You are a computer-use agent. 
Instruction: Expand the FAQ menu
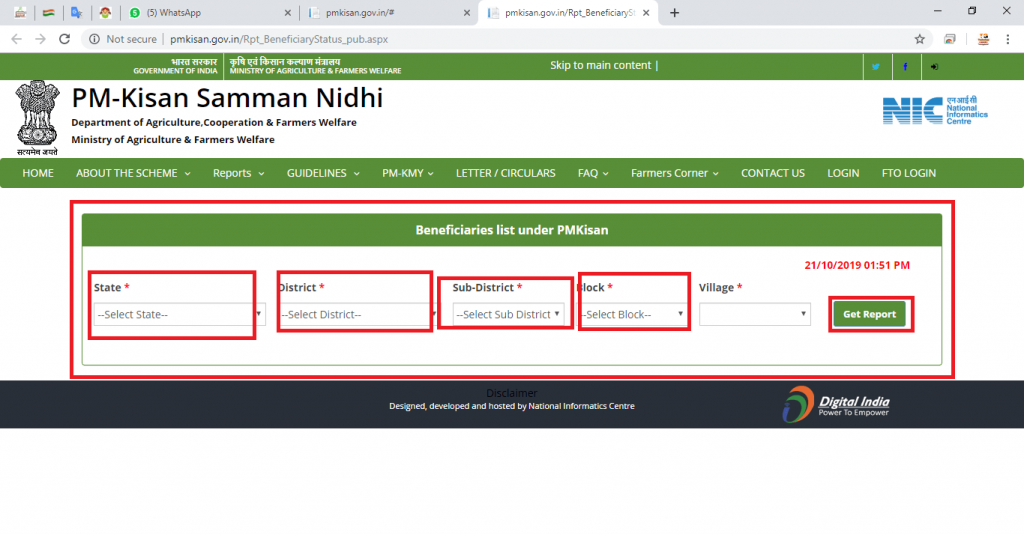point(593,173)
